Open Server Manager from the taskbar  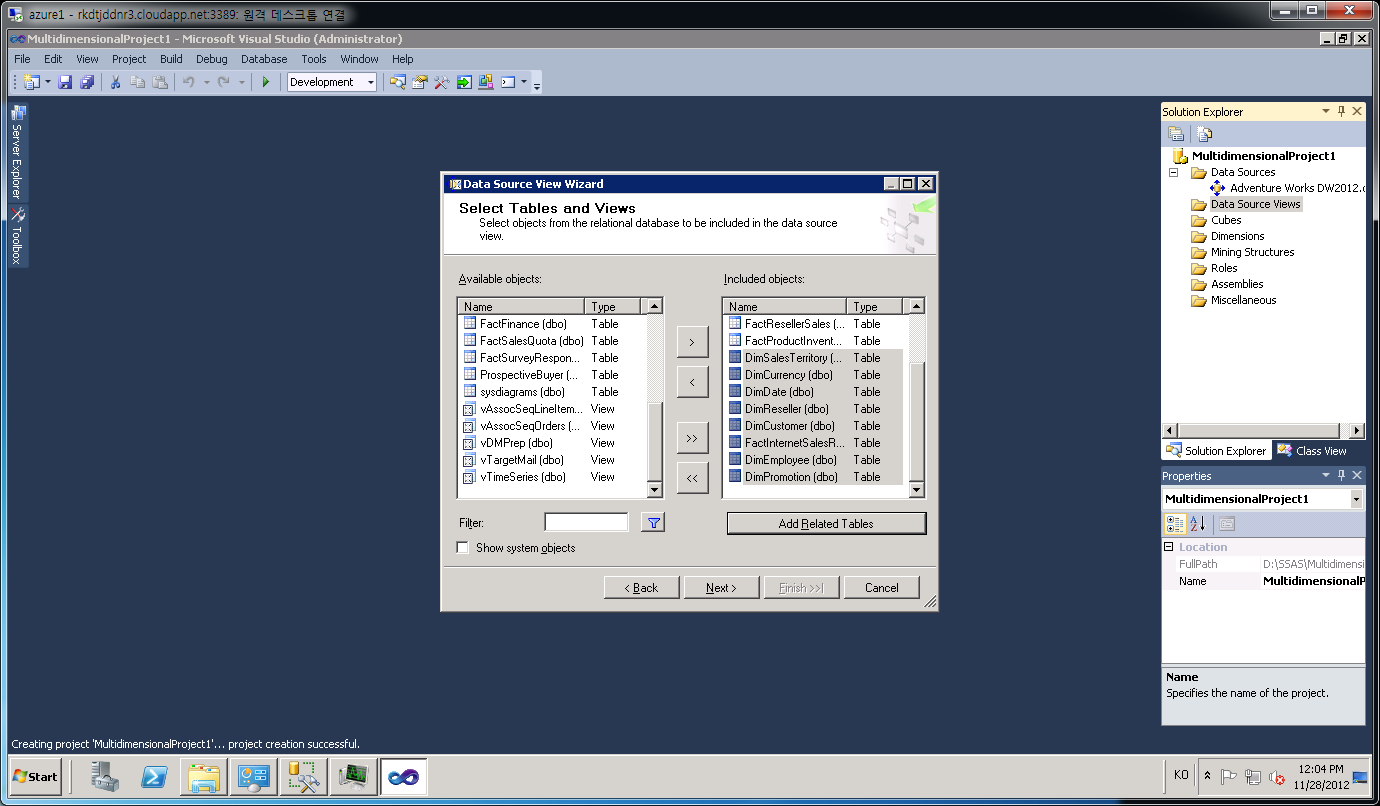pos(105,776)
